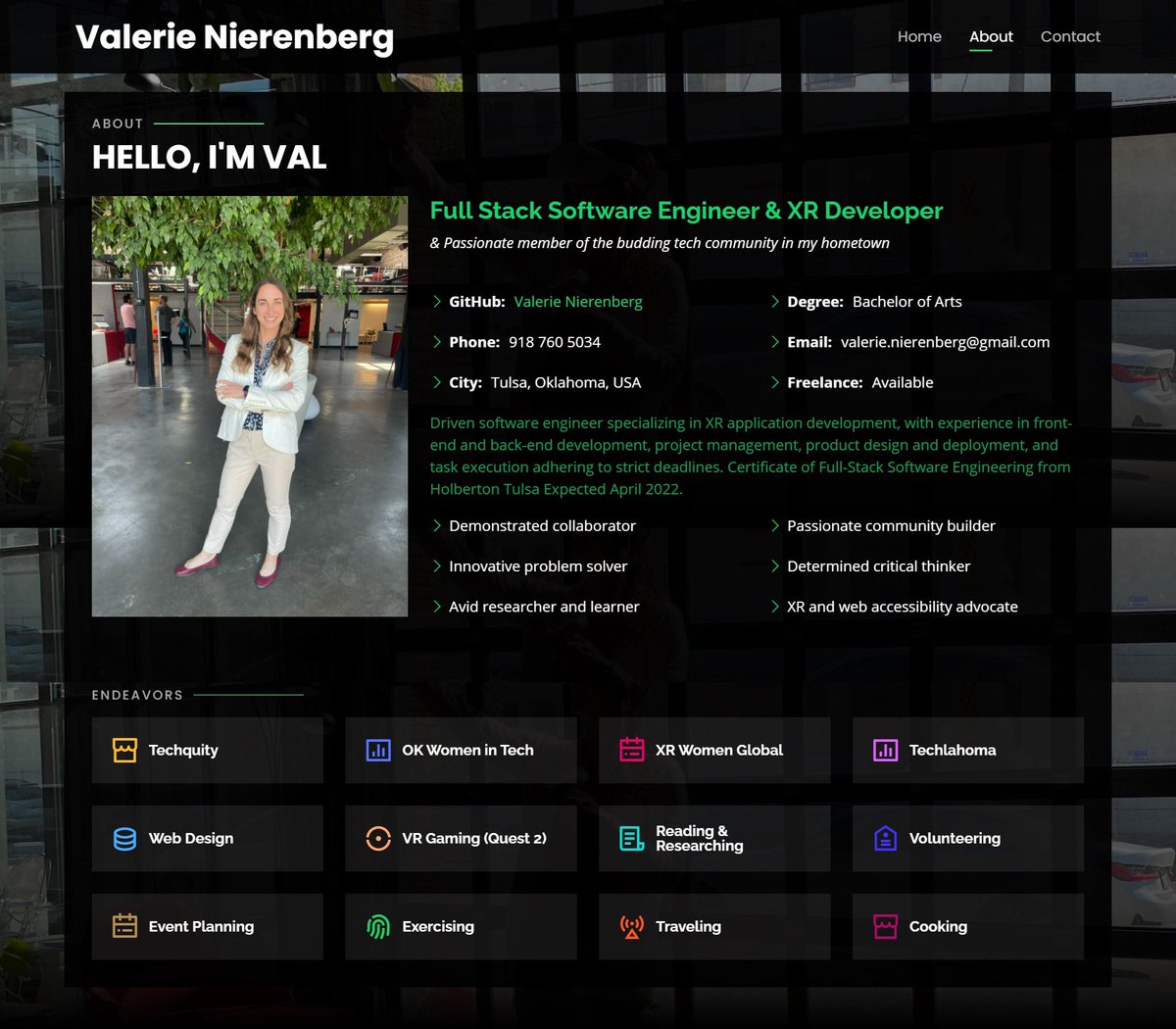Click the Event Planning calendar icon
The width and height of the screenshot is (1176, 1029).
pyautogui.click(x=124, y=926)
